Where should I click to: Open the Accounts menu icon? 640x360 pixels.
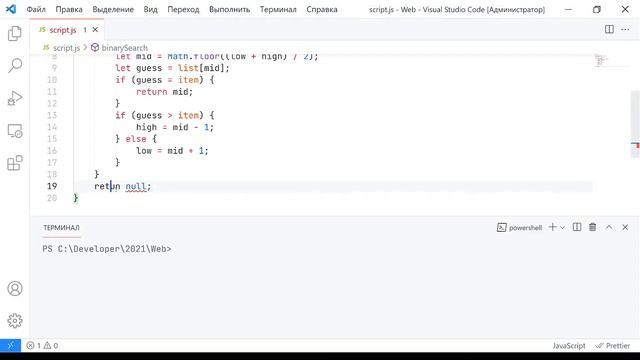pyautogui.click(x=15, y=289)
